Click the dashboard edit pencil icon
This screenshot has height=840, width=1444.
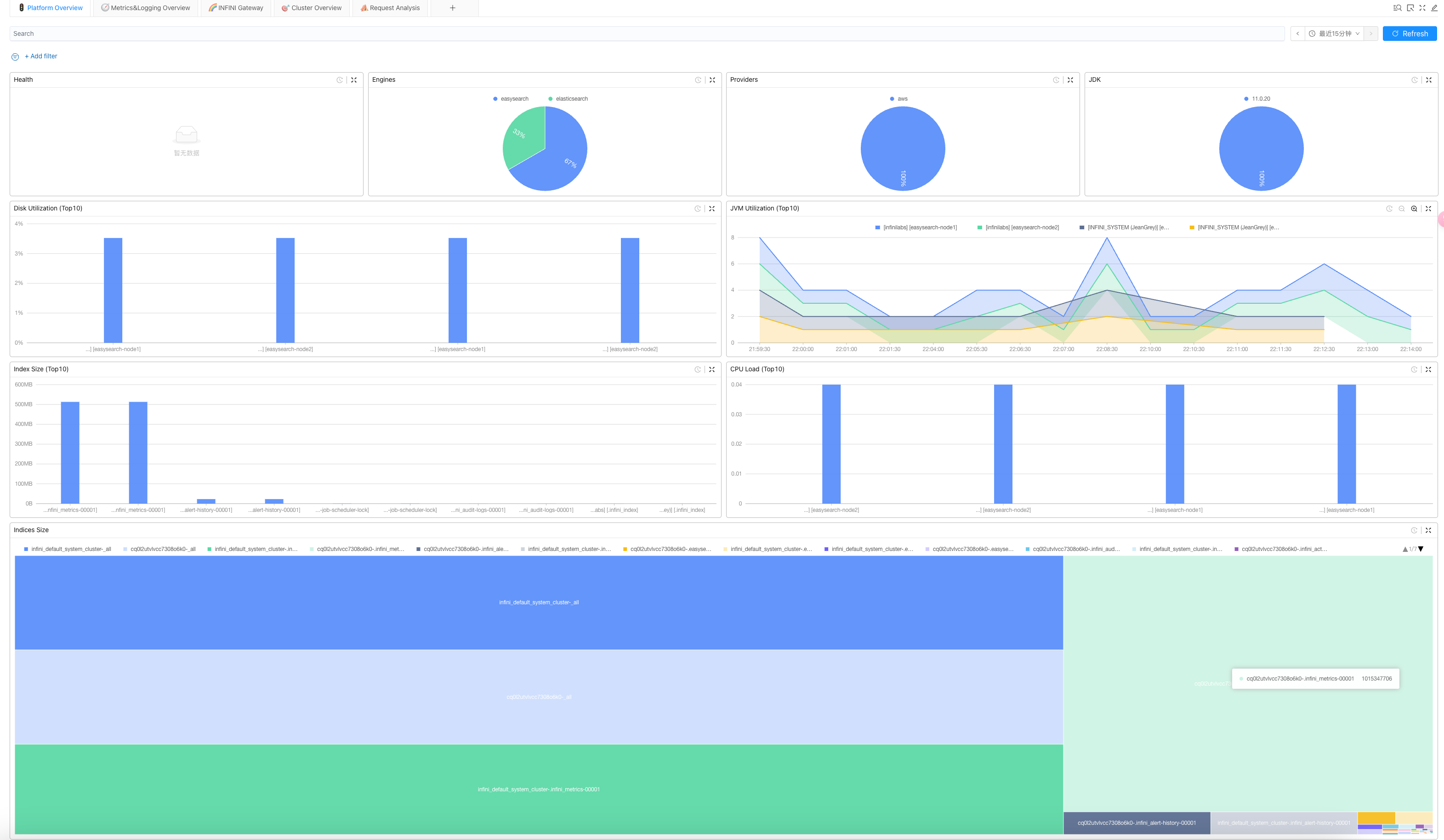(x=1434, y=8)
